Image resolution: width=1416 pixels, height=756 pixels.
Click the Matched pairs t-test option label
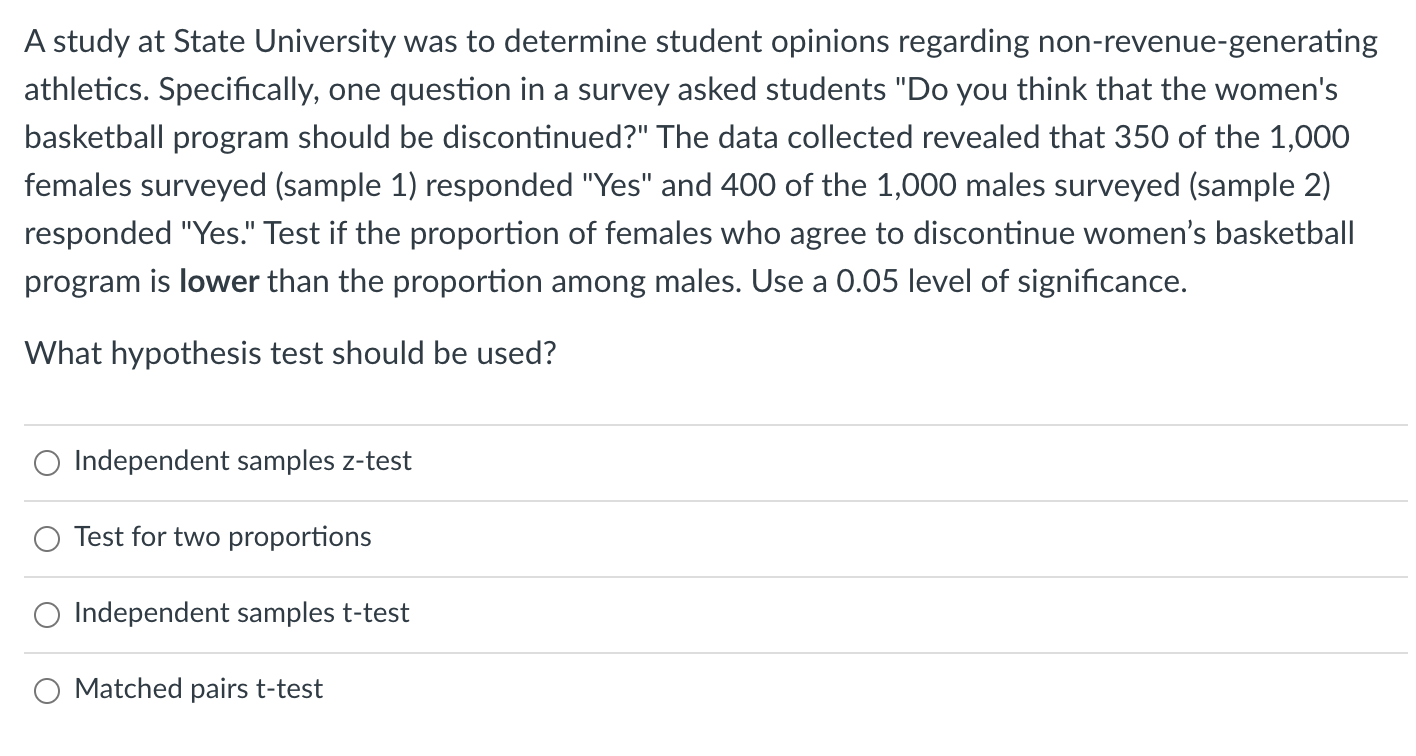tap(198, 690)
